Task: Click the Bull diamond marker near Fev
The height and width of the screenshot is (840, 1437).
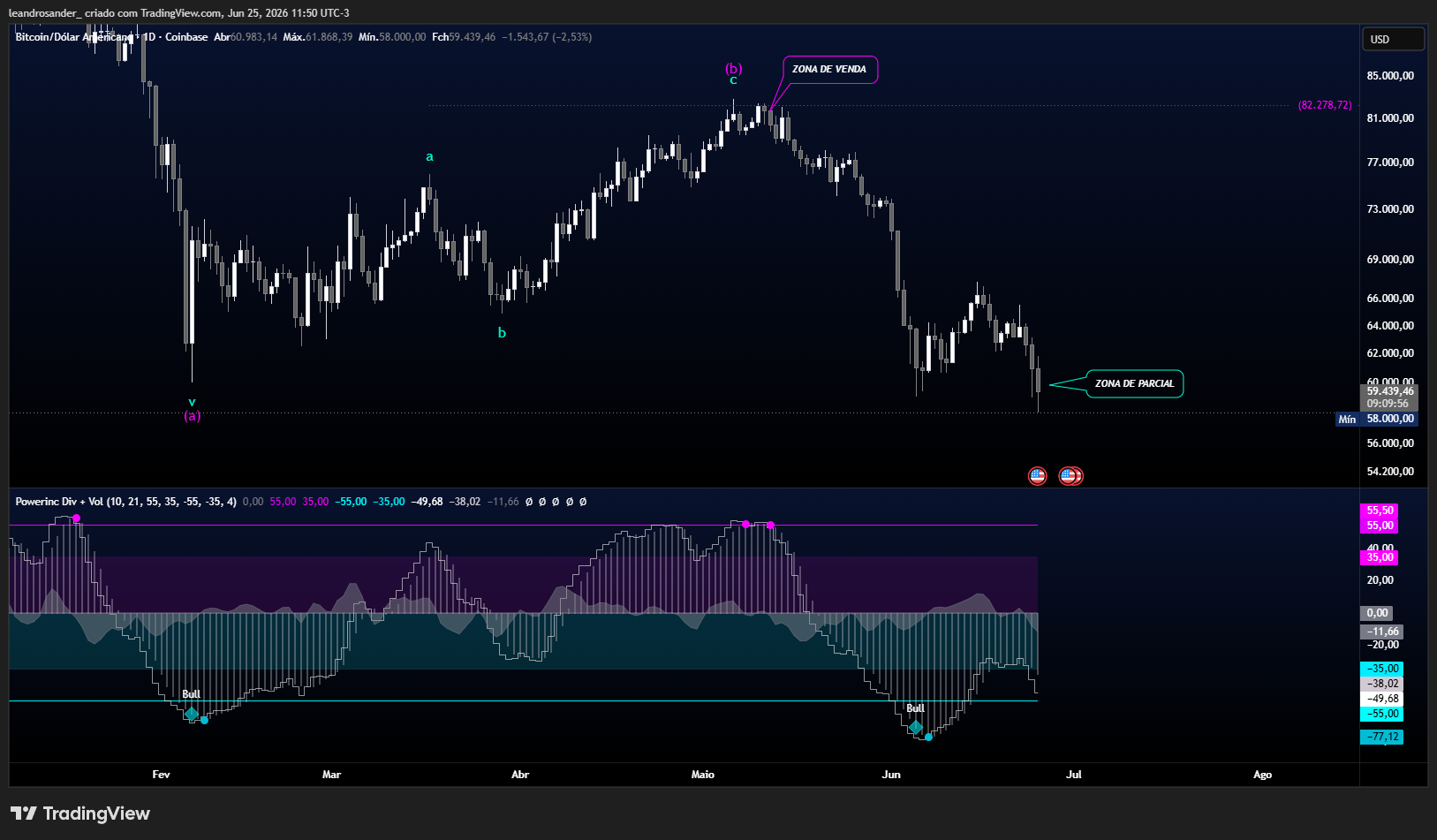Action: click(192, 713)
